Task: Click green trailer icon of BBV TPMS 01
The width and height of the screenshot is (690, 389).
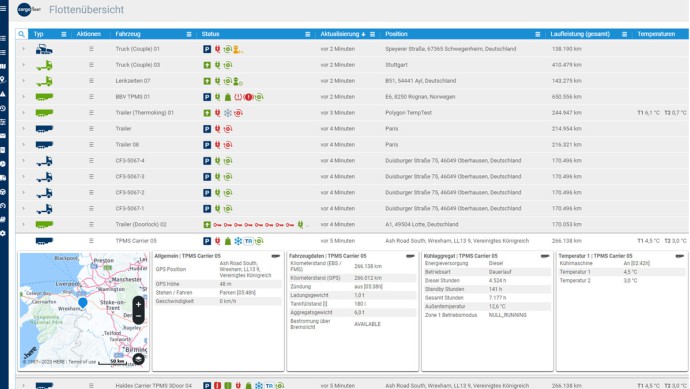Action: tap(44, 97)
